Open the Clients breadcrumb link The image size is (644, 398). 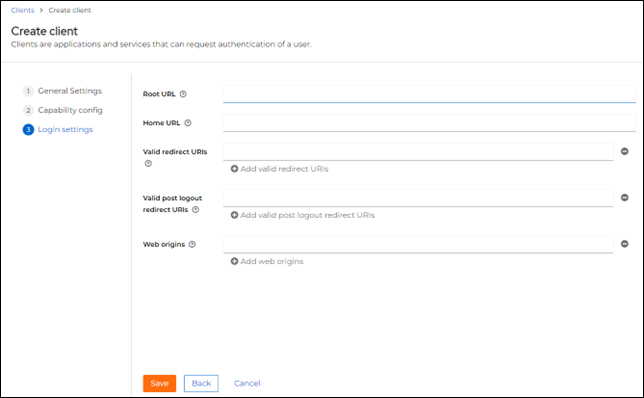point(23,10)
